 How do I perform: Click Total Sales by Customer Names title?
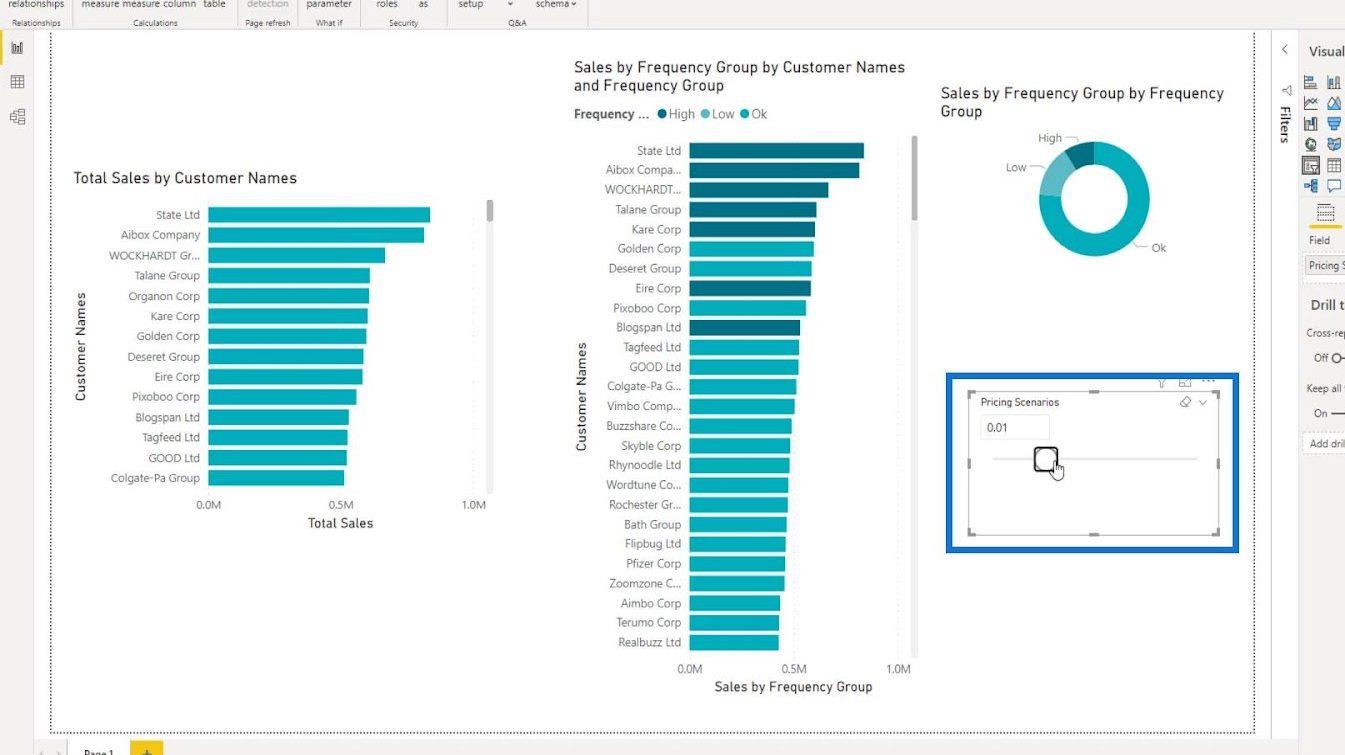pos(185,178)
